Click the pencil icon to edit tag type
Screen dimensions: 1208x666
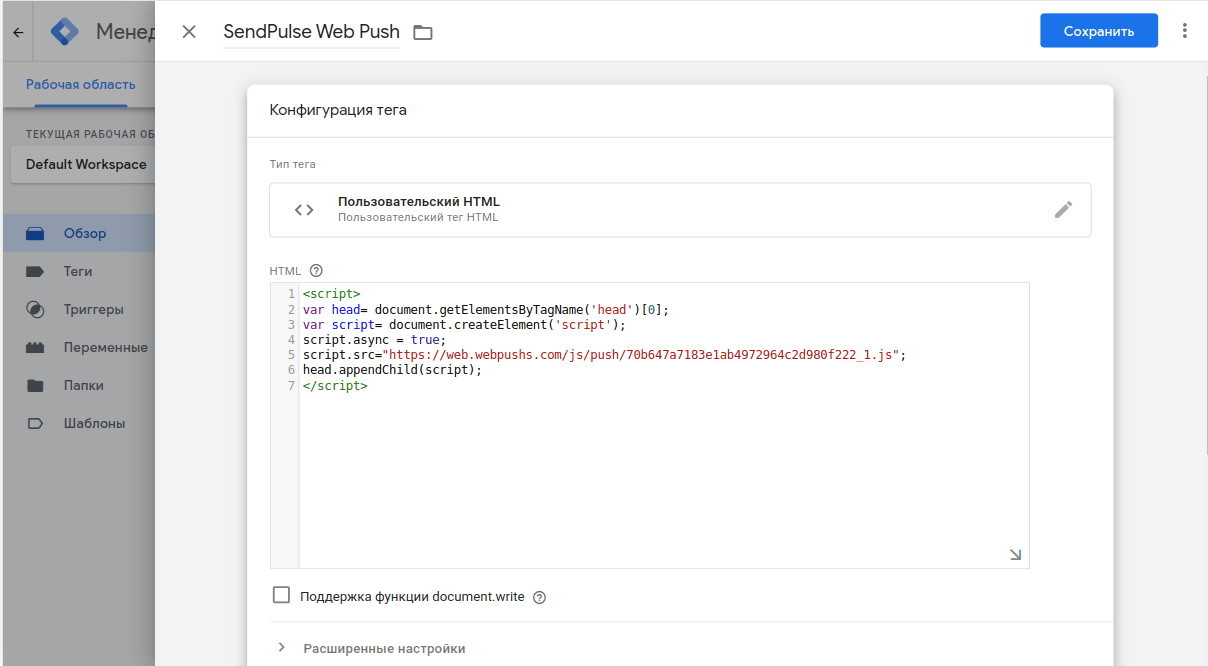1063,210
